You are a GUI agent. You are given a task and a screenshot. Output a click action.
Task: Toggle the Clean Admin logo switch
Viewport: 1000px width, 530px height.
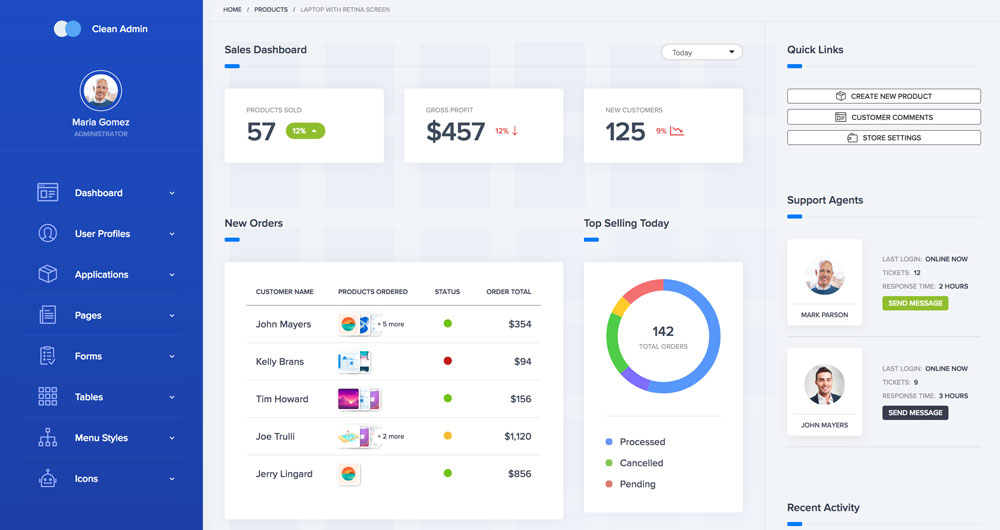(x=68, y=29)
